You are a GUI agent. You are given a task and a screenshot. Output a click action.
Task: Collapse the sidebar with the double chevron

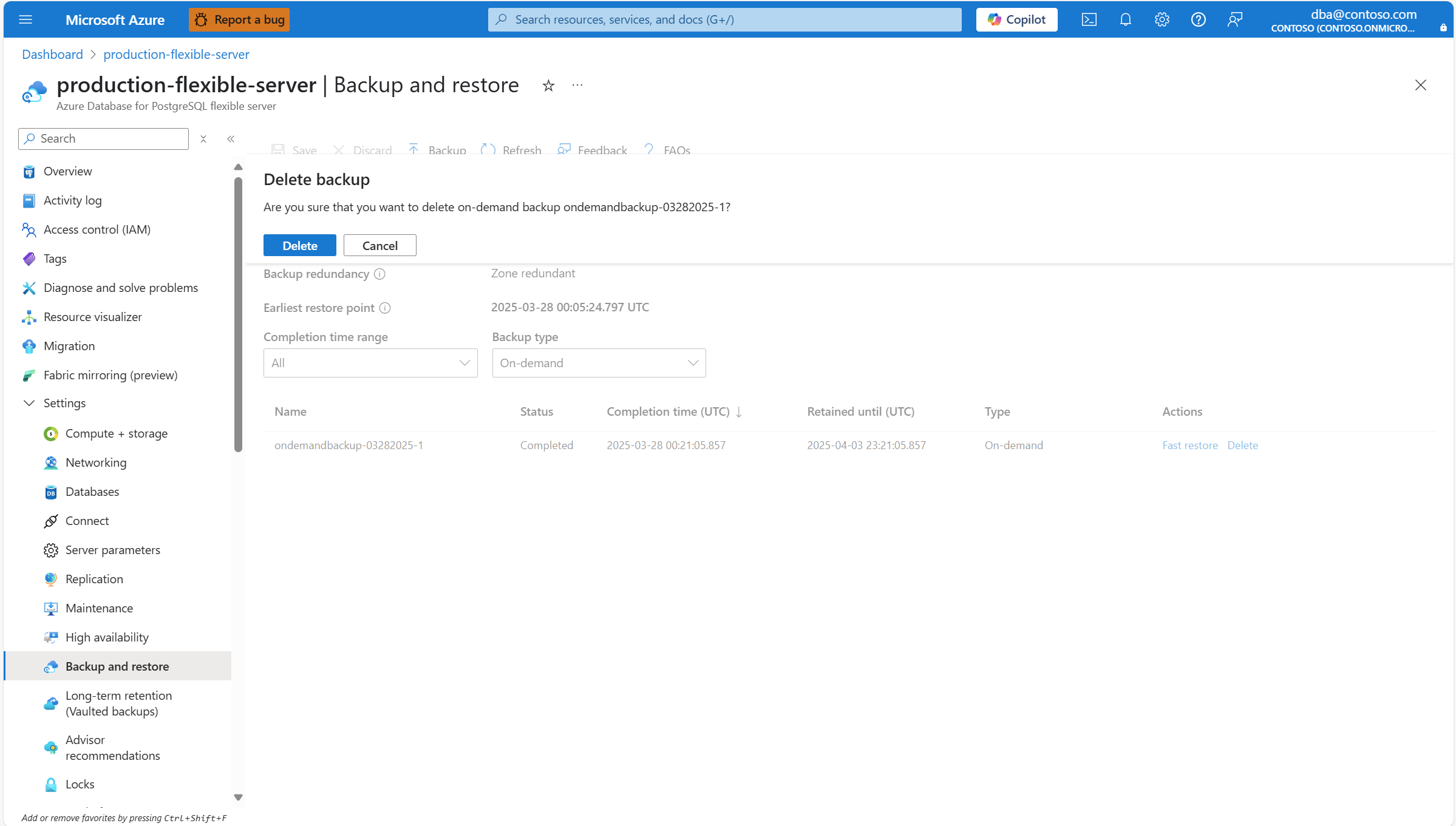pos(231,139)
